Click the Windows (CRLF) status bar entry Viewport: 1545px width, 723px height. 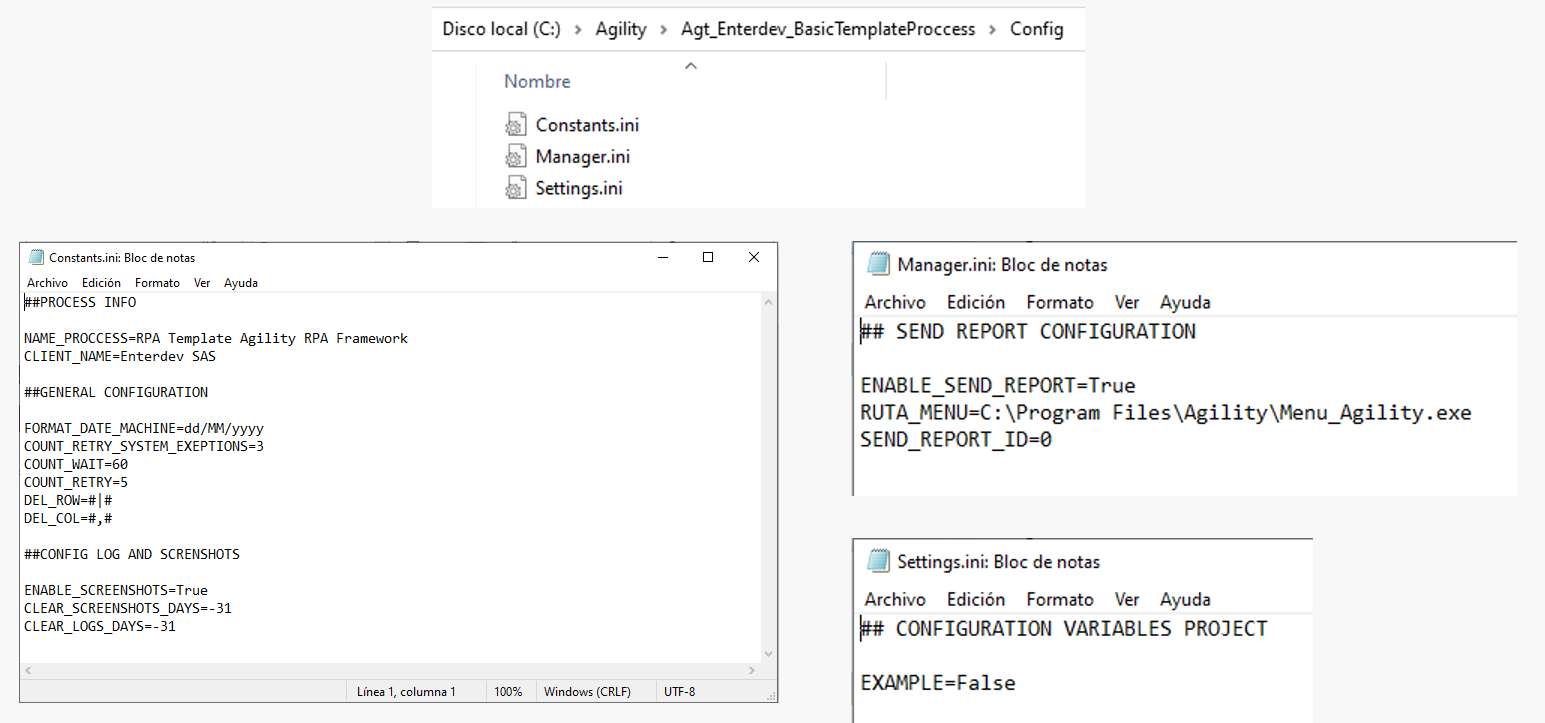coord(587,691)
